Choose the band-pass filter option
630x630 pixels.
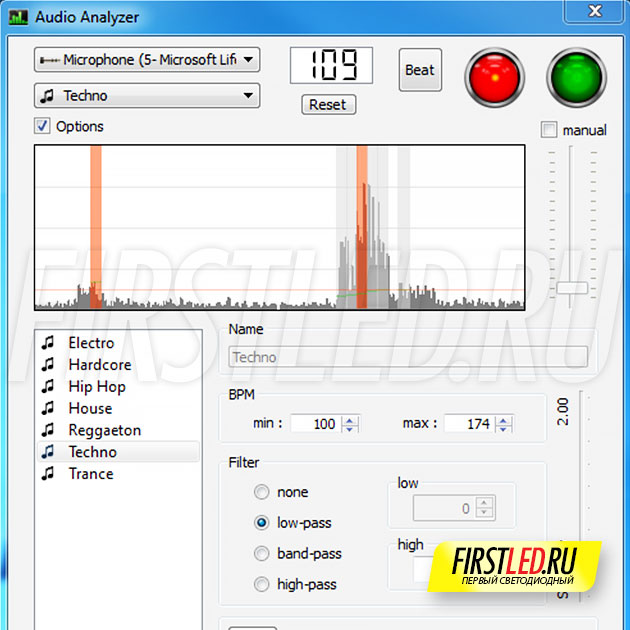click(x=262, y=553)
